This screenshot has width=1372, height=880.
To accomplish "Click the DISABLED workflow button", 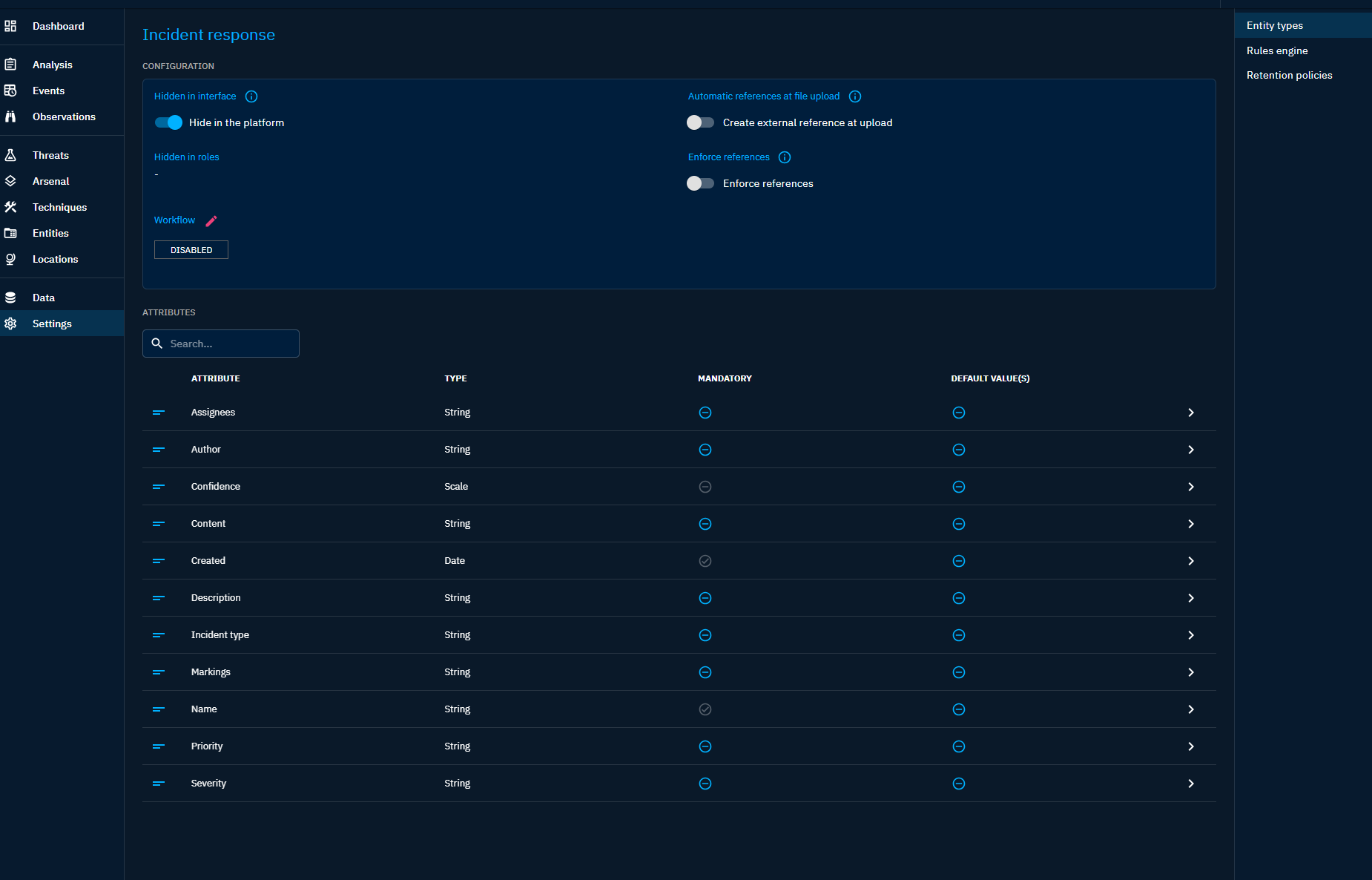I will tap(191, 250).
